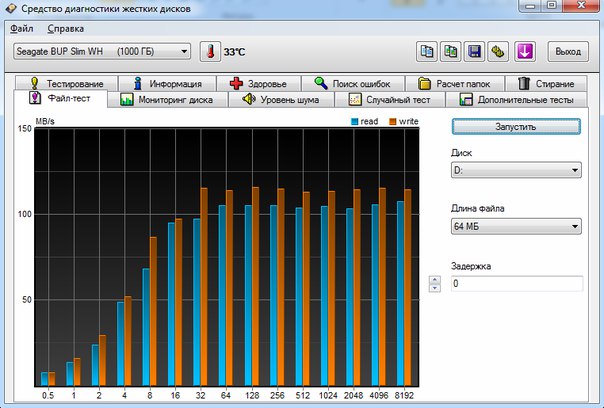Screen dimensions: 604x408
Task: Click the copy text to clipboard icon
Action: [426, 51]
